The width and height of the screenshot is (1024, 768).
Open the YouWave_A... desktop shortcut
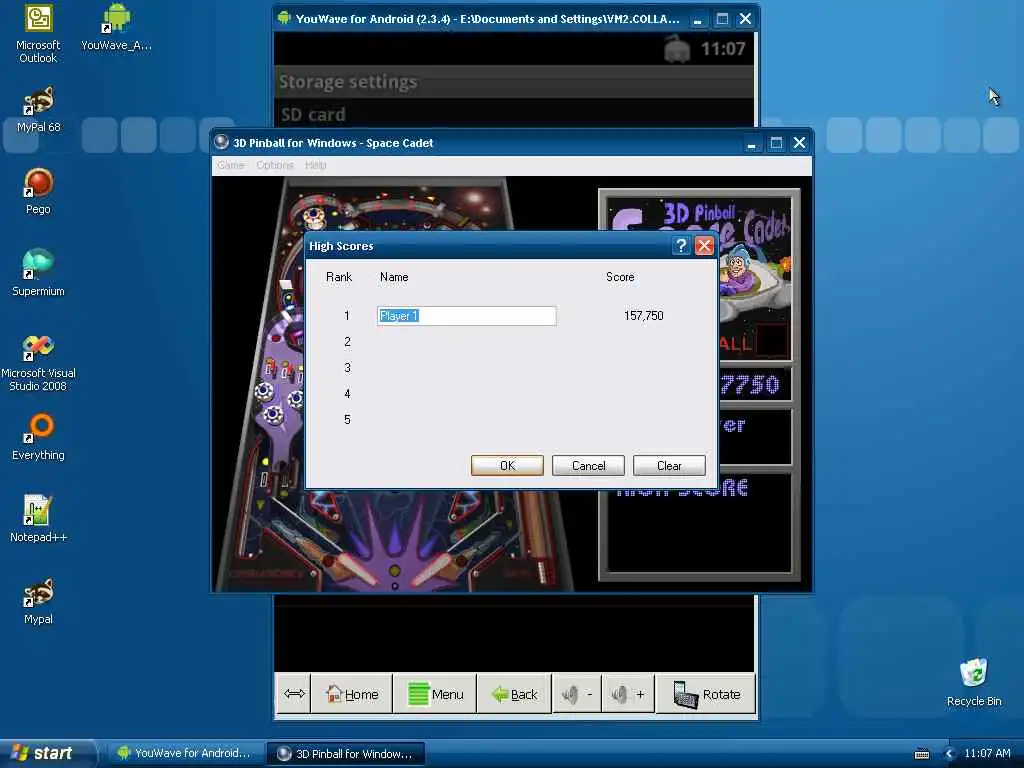116,28
